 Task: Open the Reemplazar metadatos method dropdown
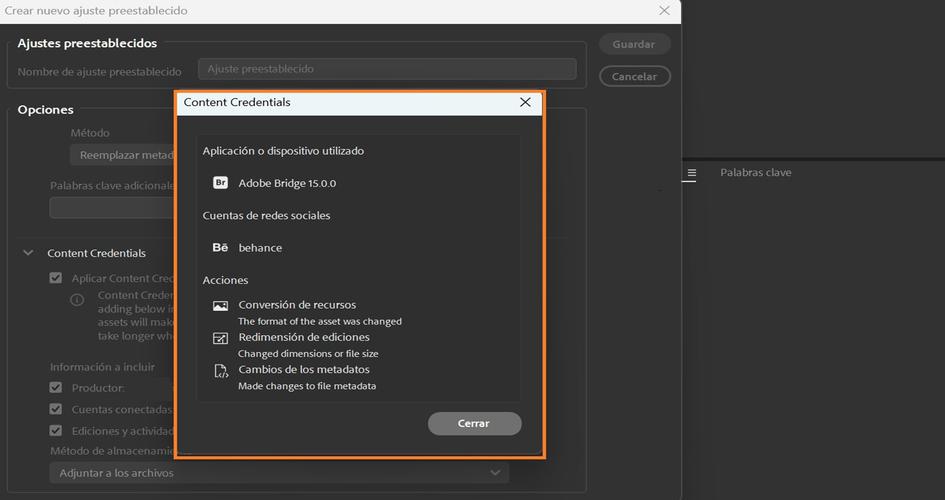pyautogui.click(x=122, y=155)
